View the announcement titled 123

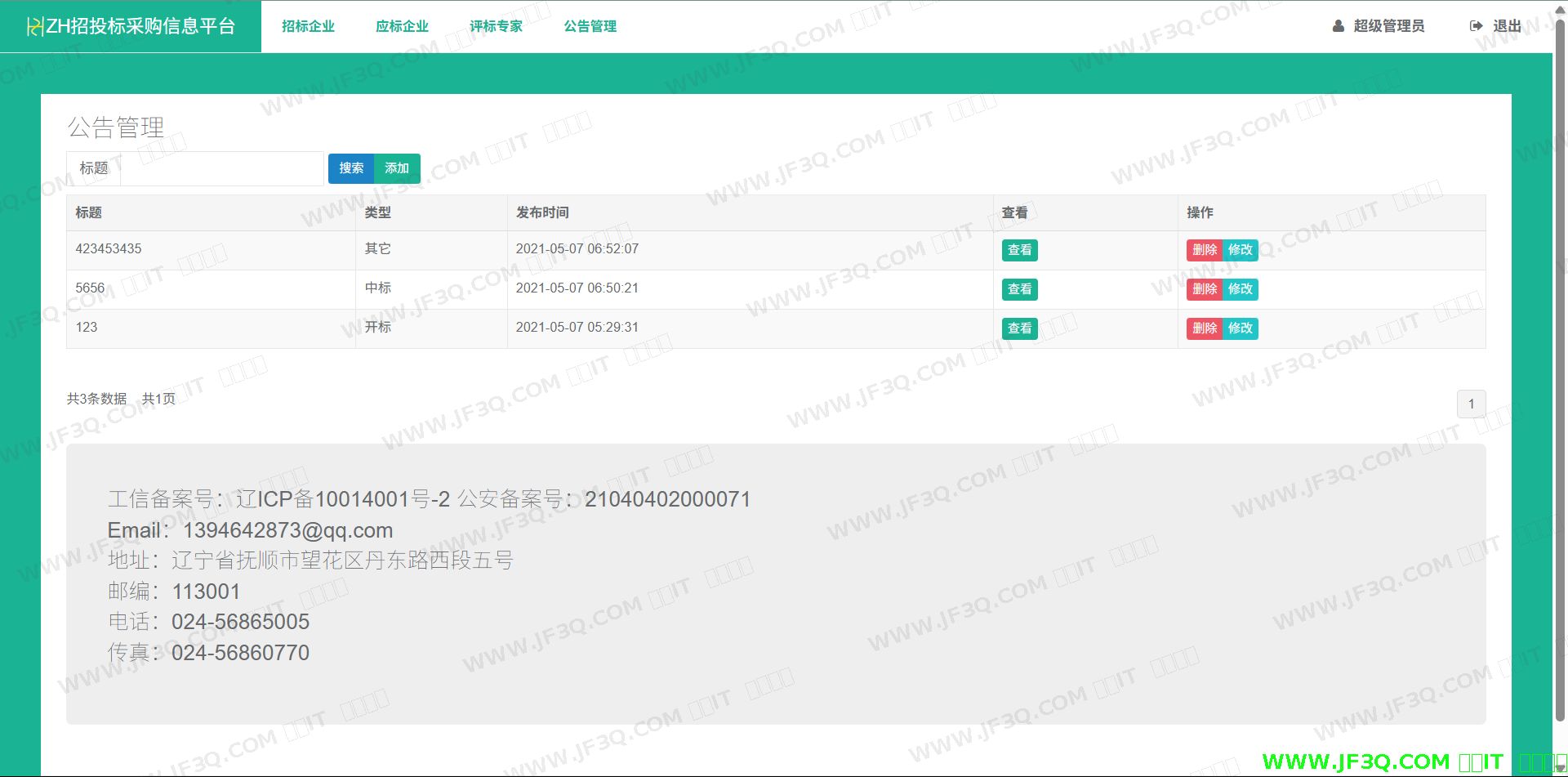1019,328
